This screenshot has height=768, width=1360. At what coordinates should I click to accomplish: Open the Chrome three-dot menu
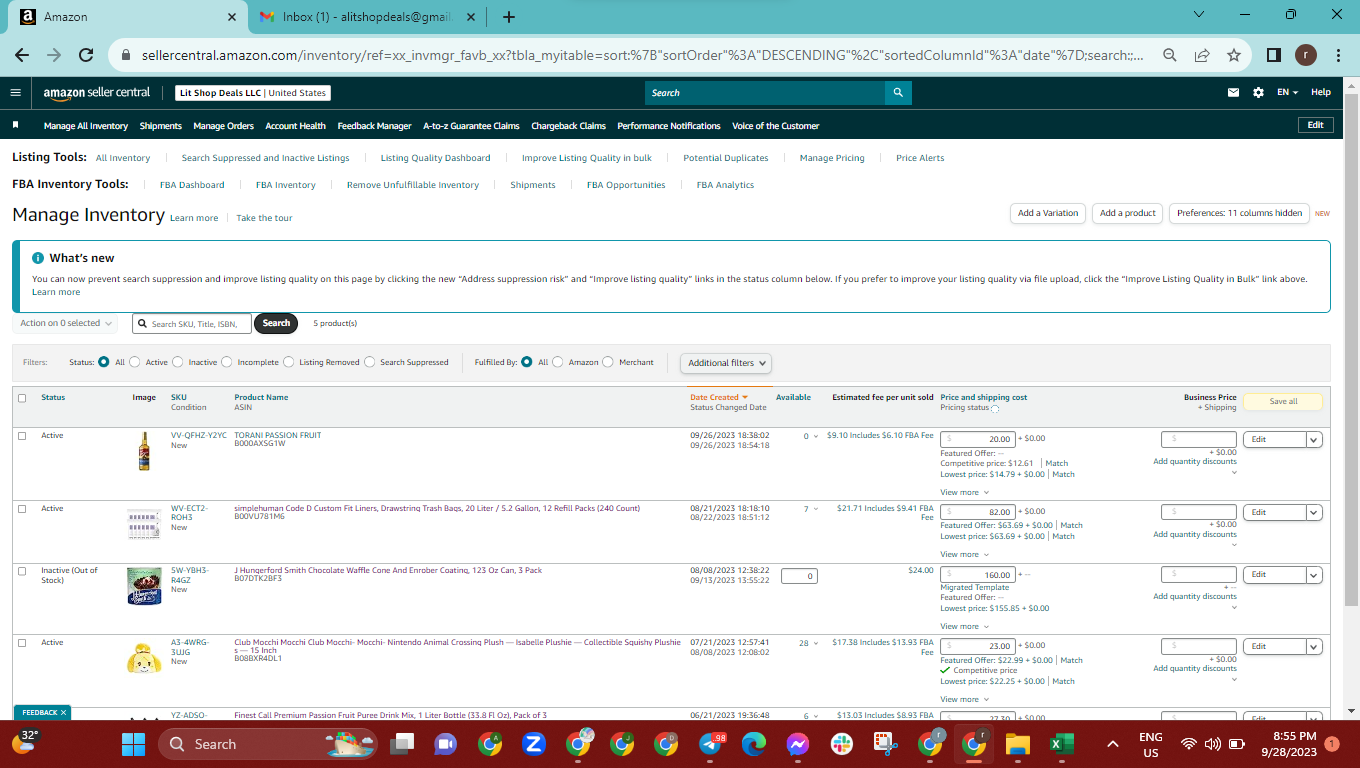click(x=1337, y=56)
